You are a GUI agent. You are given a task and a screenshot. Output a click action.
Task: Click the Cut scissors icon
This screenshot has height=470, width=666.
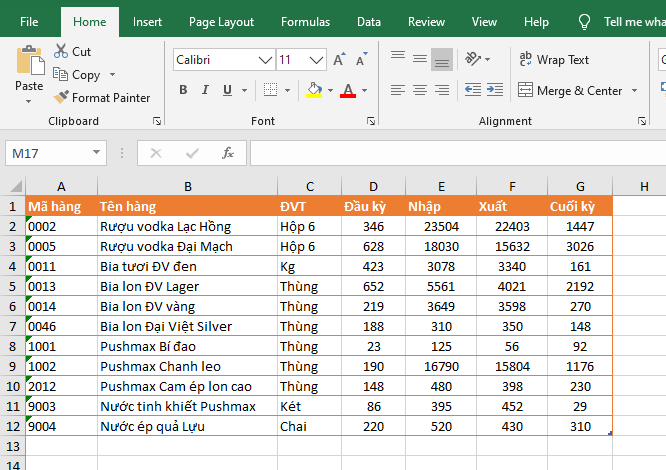point(61,51)
